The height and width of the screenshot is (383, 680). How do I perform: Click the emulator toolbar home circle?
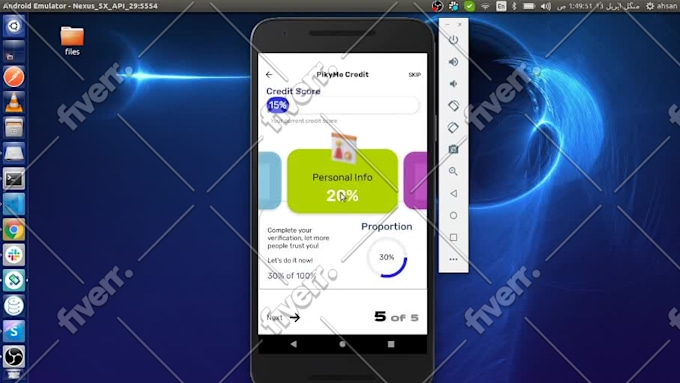(x=453, y=215)
